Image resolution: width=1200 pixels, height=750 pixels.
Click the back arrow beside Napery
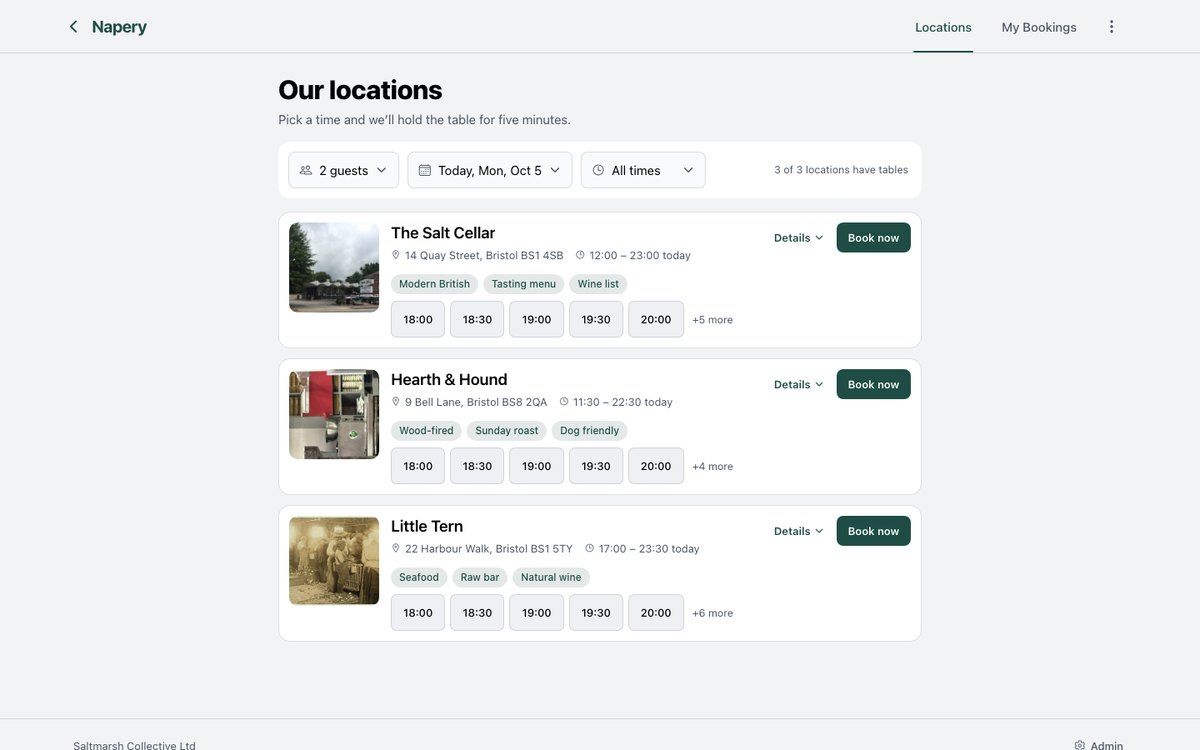click(73, 27)
